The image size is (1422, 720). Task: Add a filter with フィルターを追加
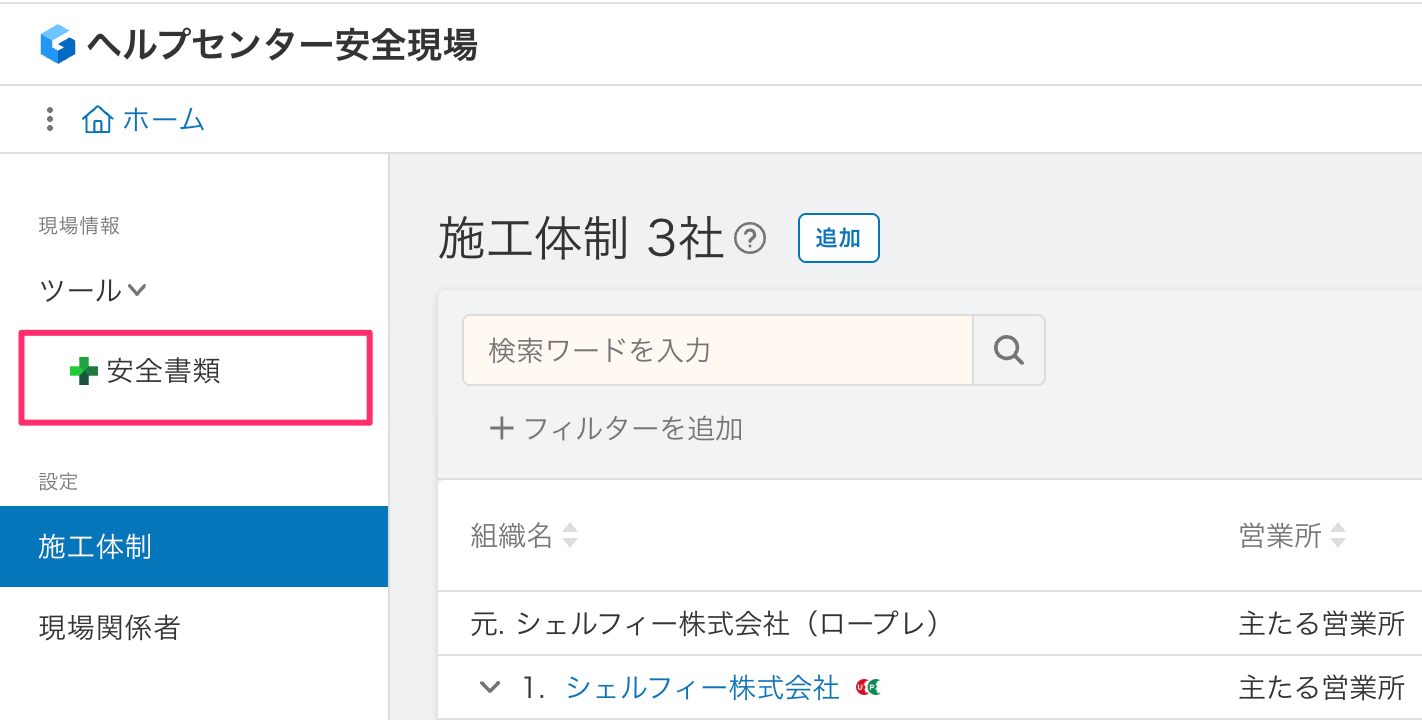coord(616,429)
